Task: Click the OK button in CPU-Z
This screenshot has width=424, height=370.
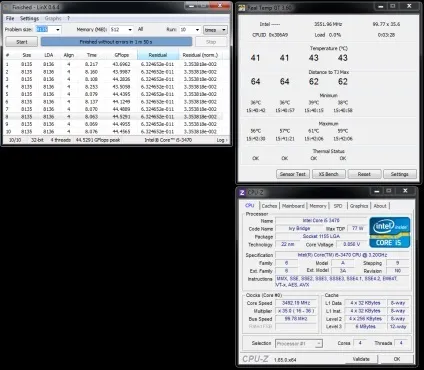Action: [x=397, y=359]
